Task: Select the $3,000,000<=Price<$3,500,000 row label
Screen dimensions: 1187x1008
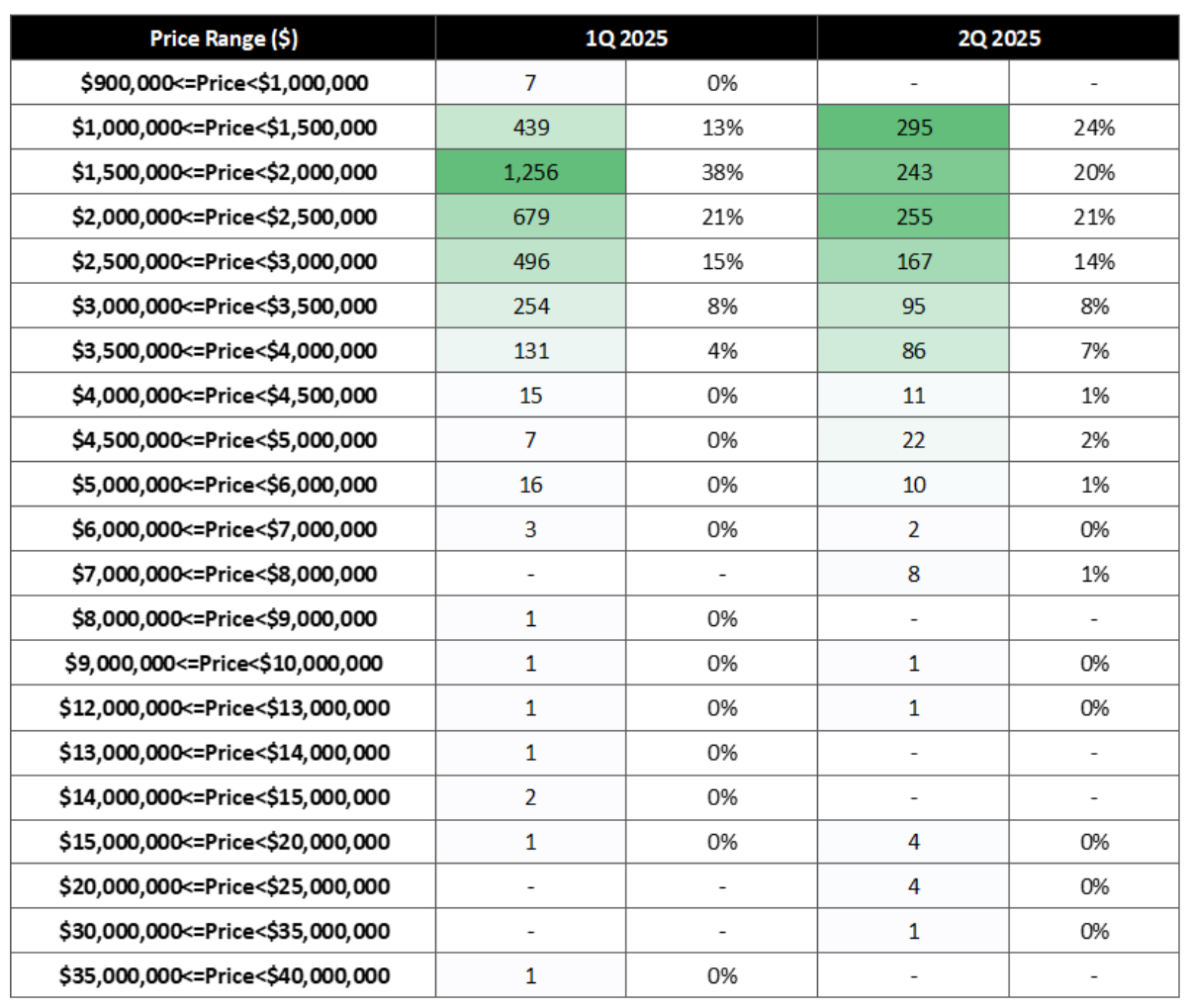Action: (x=224, y=306)
